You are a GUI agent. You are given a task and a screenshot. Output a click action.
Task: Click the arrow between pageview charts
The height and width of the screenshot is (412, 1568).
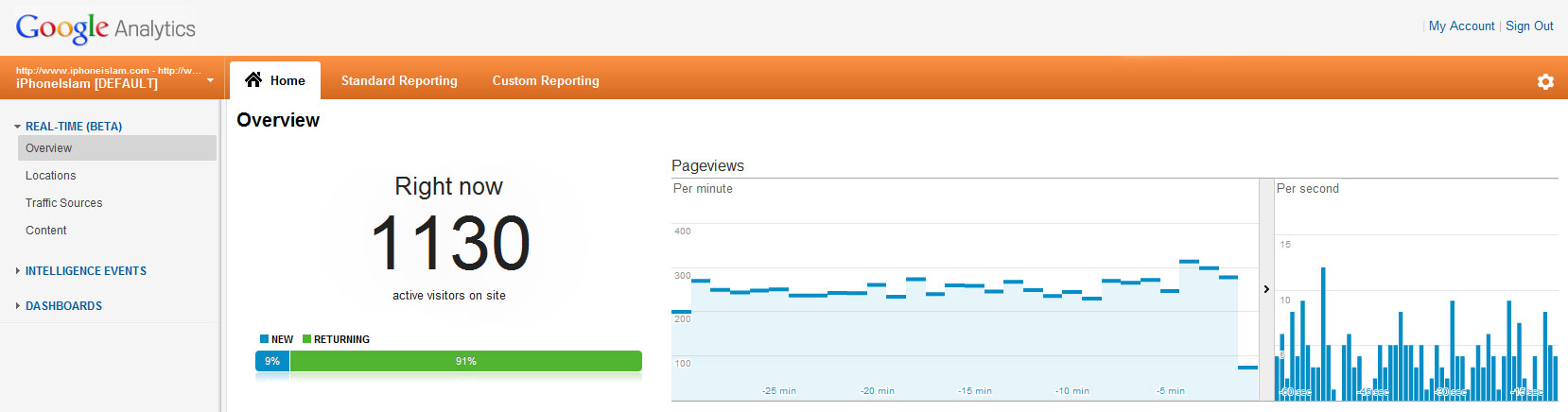pyautogui.click(x=1266, y=289)
